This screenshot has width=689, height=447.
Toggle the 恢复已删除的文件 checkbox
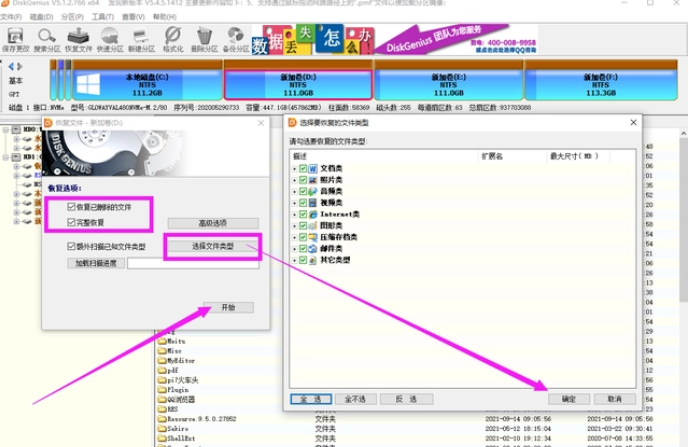[x=70, y=205]
